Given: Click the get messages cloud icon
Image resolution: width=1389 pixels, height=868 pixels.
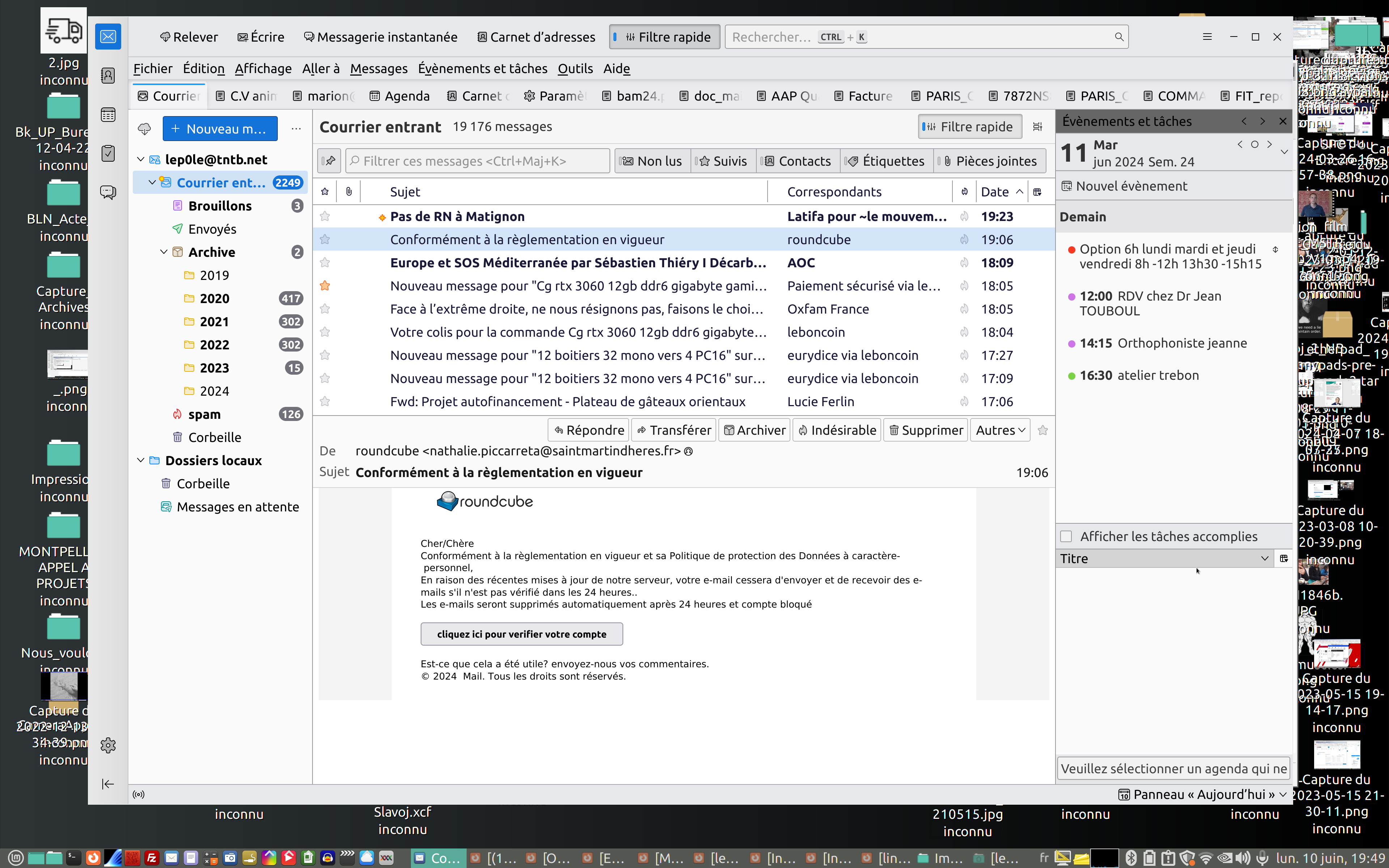Looking at the screenshot, I should tap(144, 129).
